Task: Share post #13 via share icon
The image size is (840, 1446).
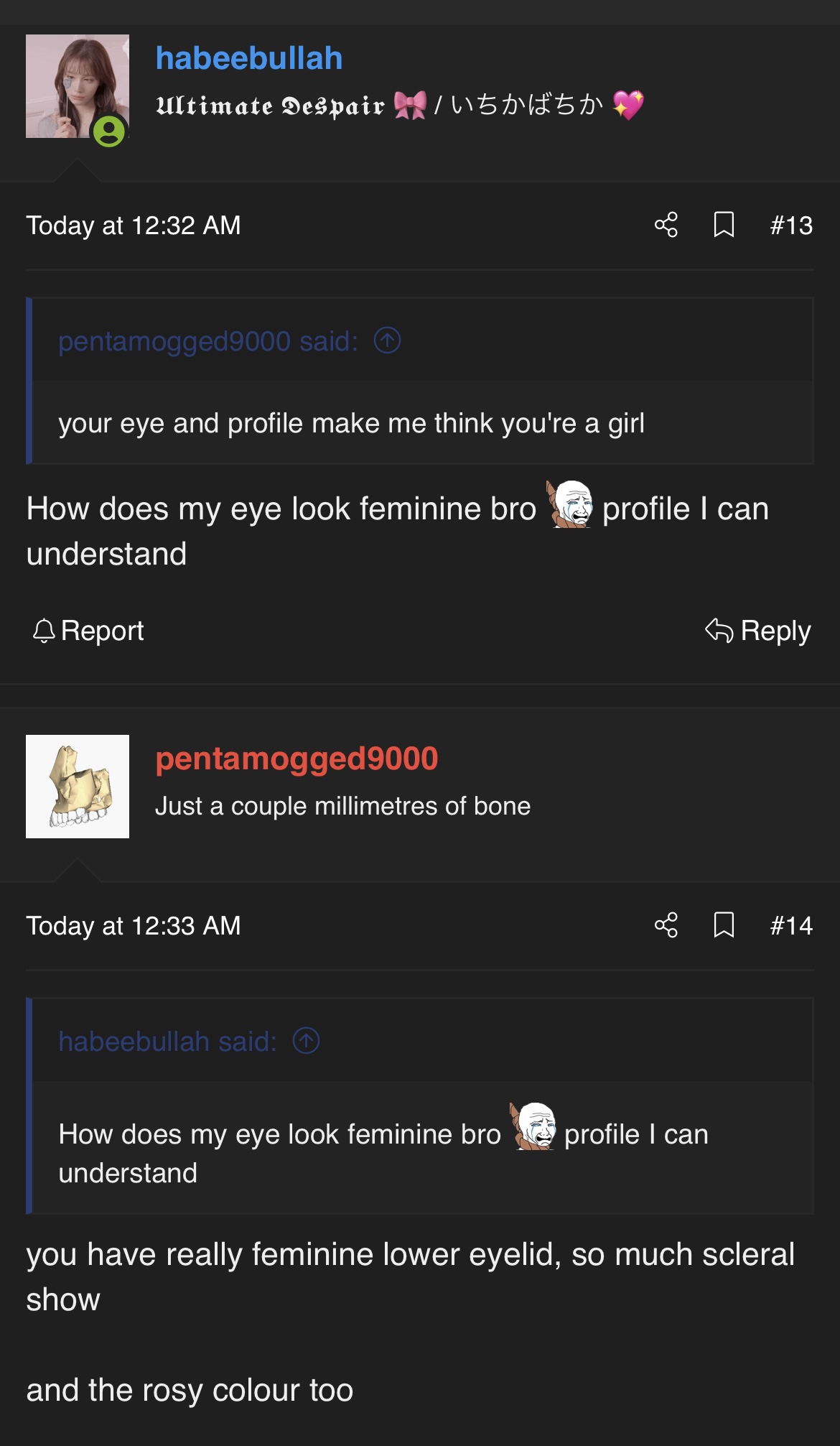Action: pos(666,225)
